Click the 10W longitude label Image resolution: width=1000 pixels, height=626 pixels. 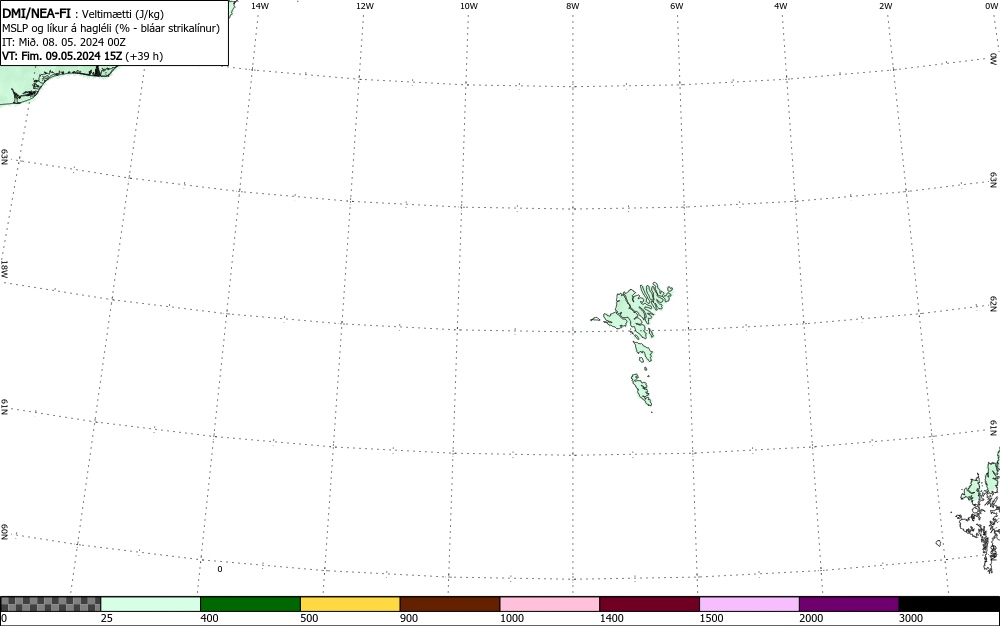point(469,6)
